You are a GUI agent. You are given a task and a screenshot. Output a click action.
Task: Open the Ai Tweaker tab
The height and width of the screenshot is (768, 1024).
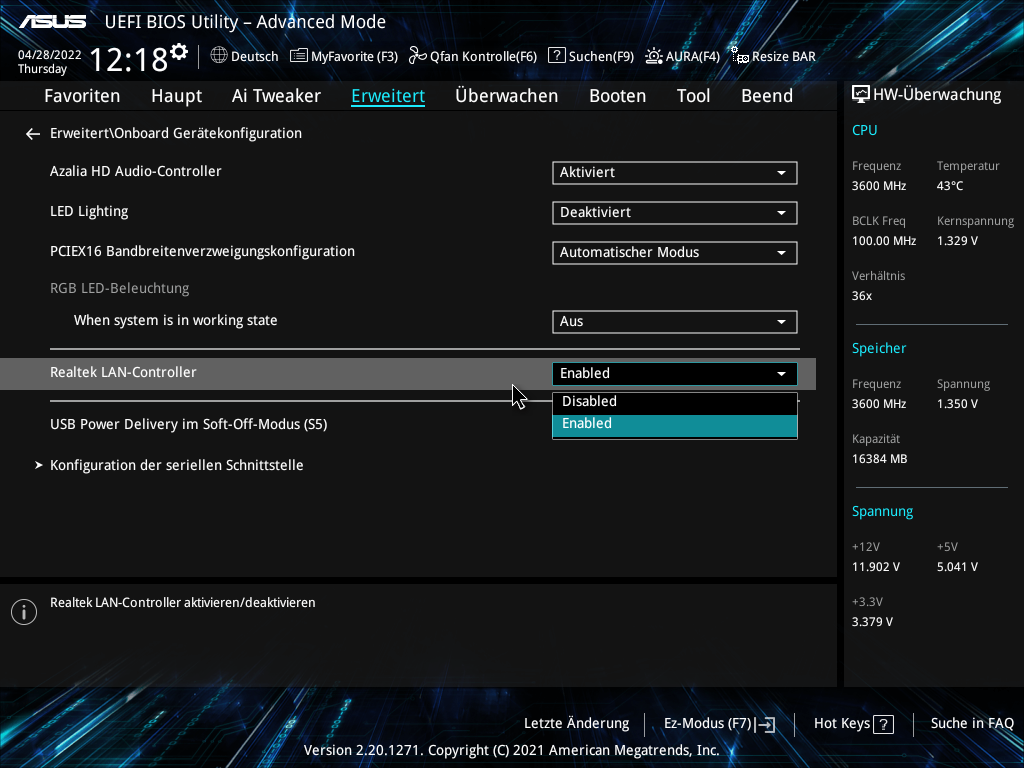(x=276, y=96)
